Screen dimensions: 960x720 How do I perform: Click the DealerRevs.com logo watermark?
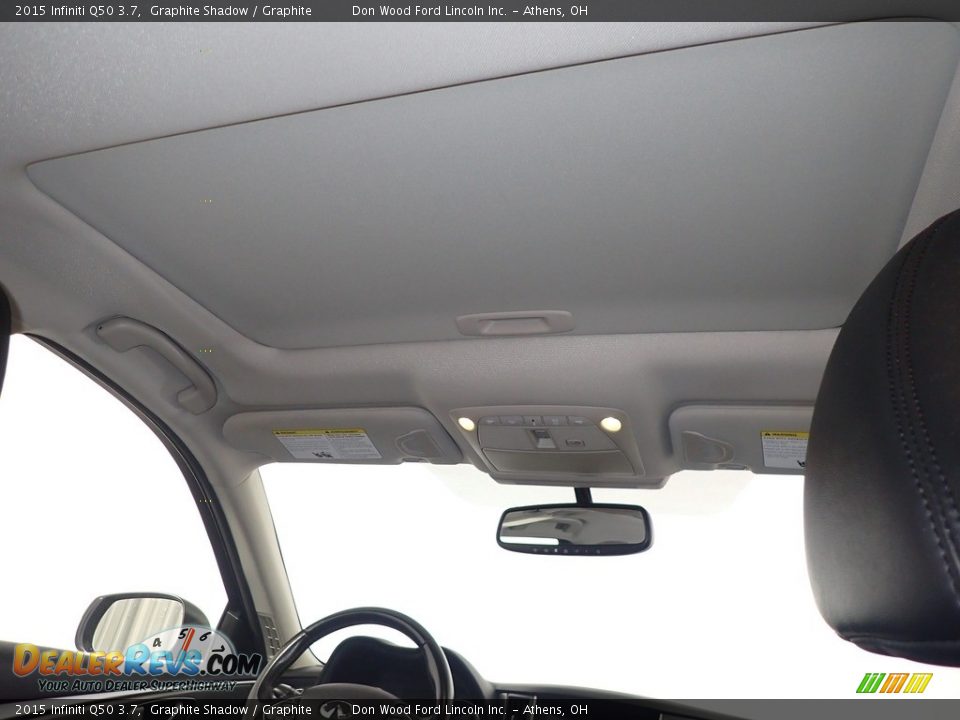pyautogui.click(x=135, y=663)
